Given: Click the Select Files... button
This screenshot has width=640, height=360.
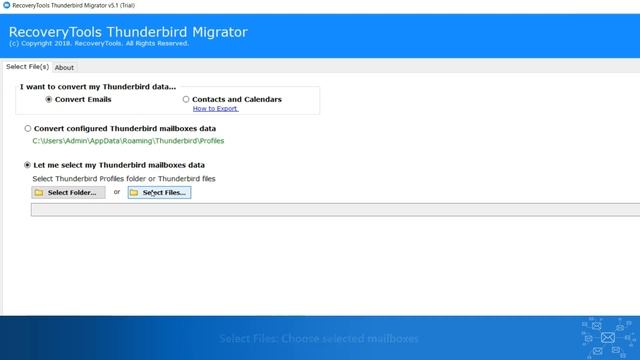Looking at the screenshot, I should point(159,192).
